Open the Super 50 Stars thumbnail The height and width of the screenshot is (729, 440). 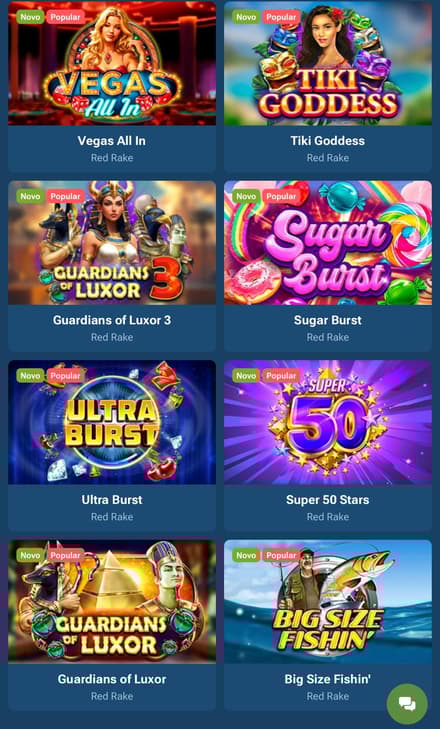(328, 422)
